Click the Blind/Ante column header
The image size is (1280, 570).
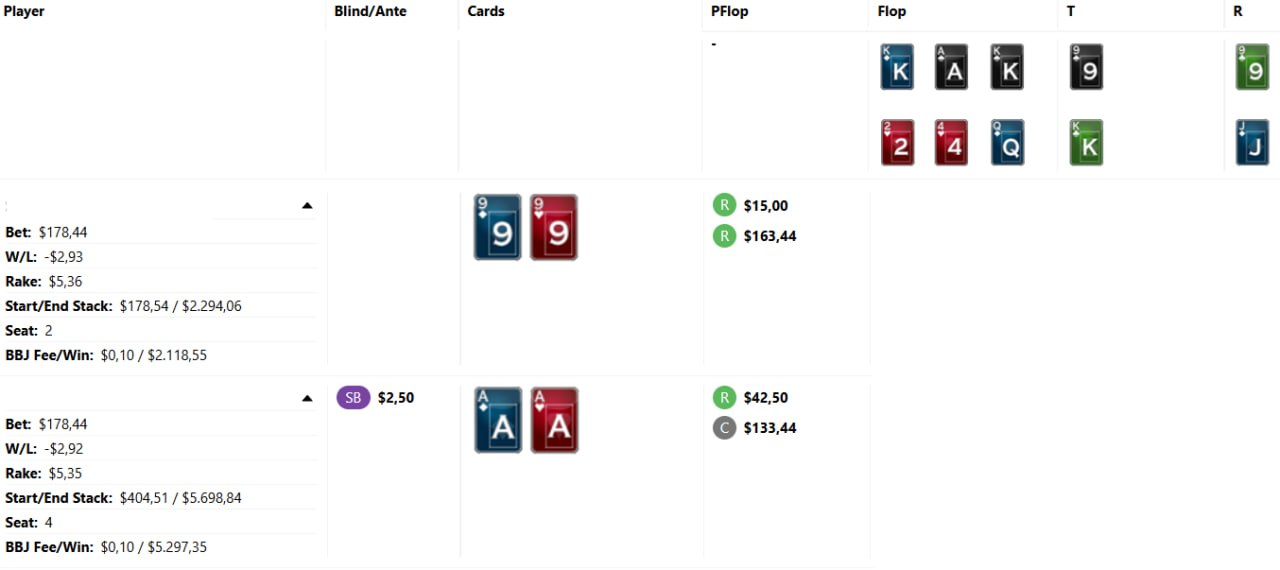pos(370,12)
